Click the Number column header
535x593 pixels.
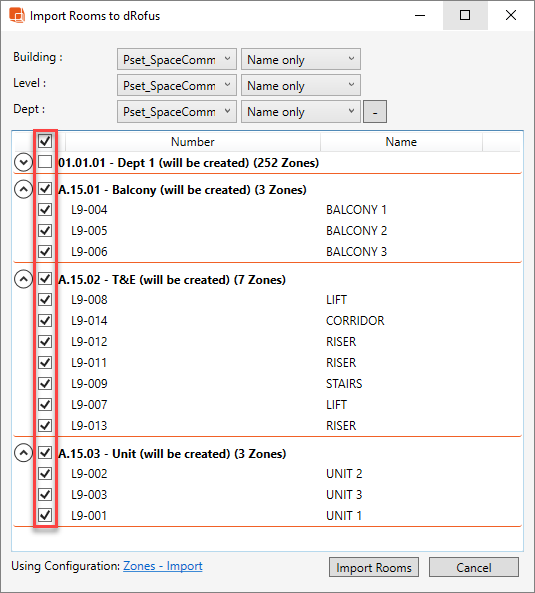[193, 142]
